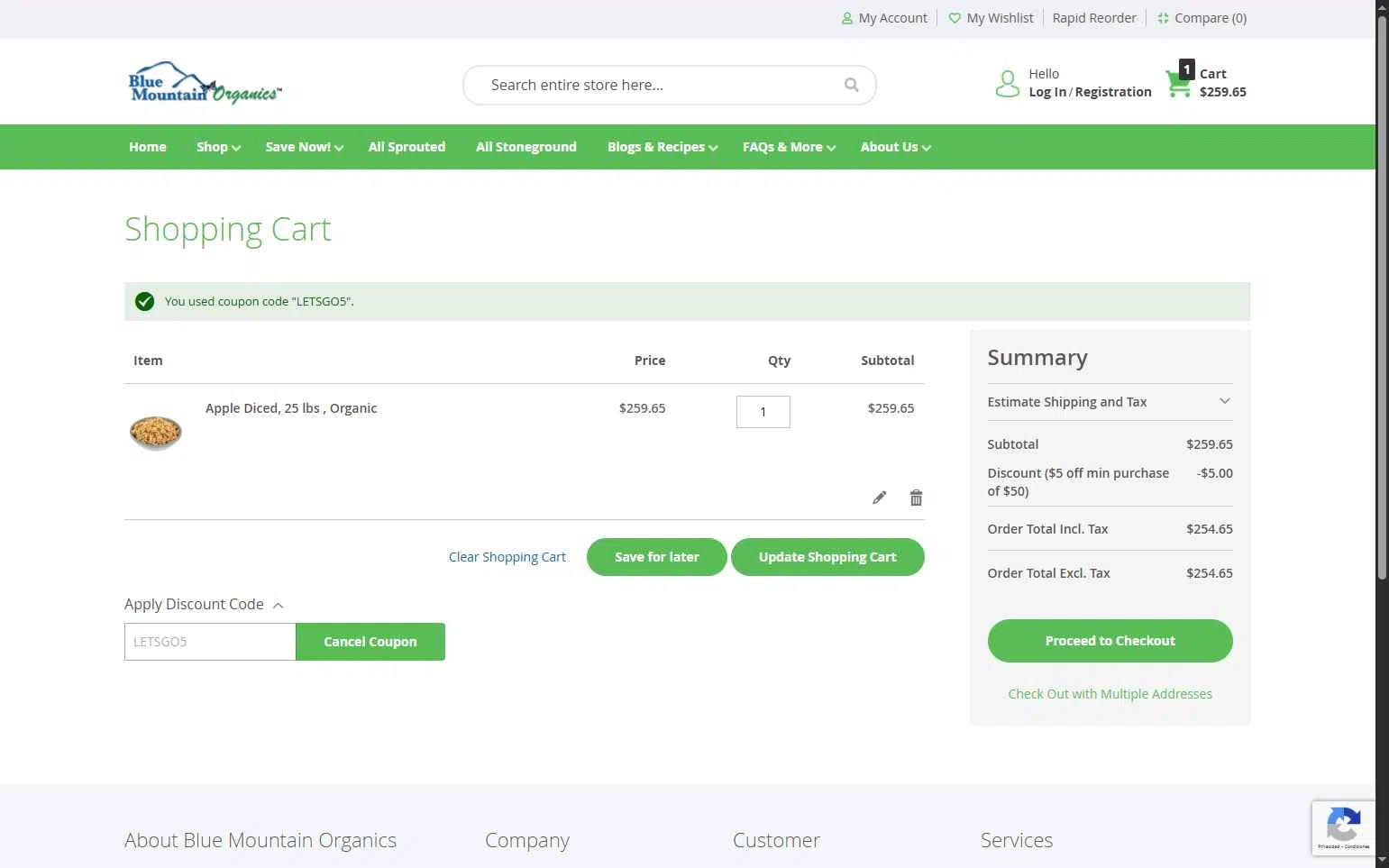Expand the Save Now! menu
The height and width of the screenshot is (868, 1389).
pyautogui.click(x=305, y=147)
